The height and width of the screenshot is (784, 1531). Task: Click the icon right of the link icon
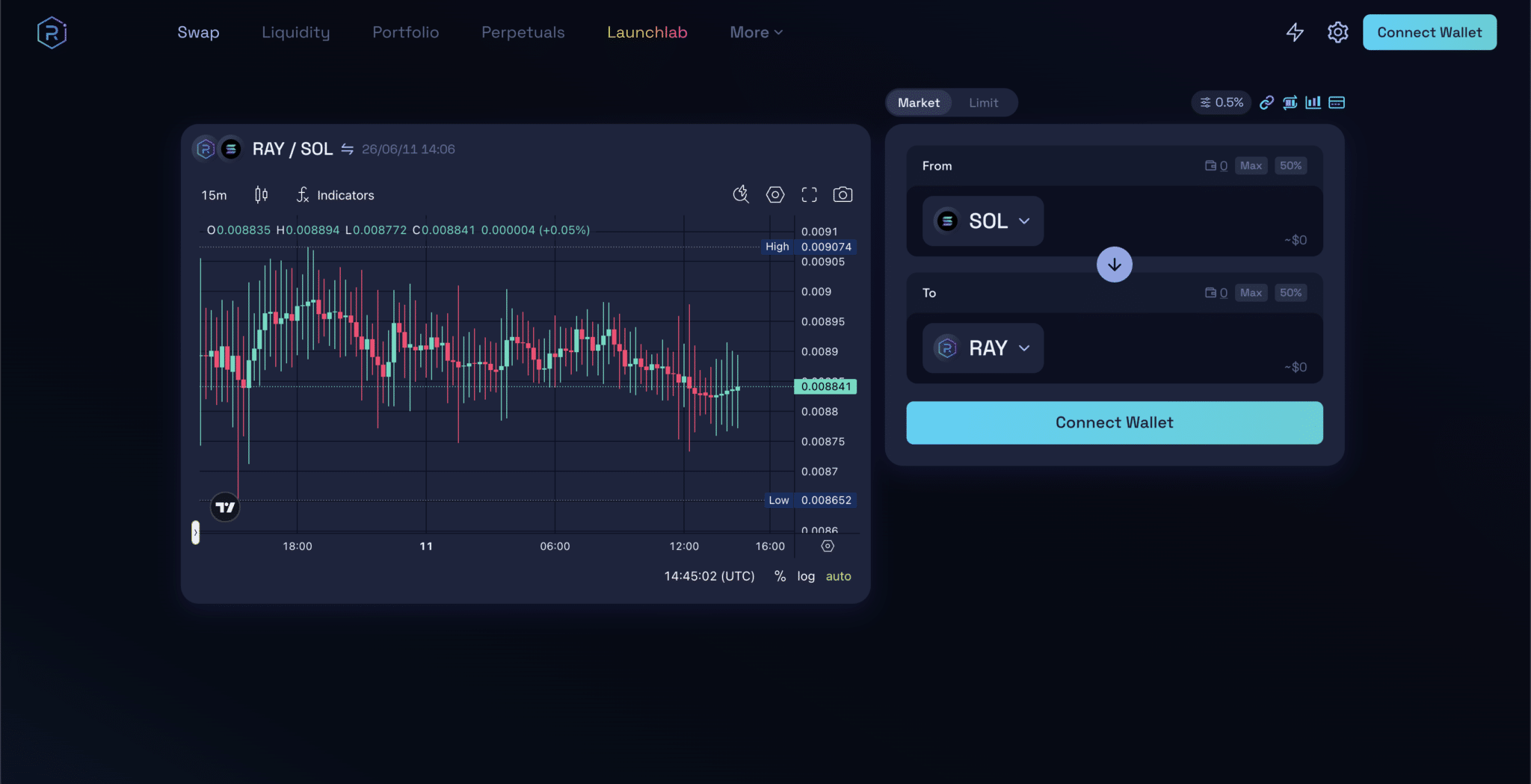point(1290,102)
